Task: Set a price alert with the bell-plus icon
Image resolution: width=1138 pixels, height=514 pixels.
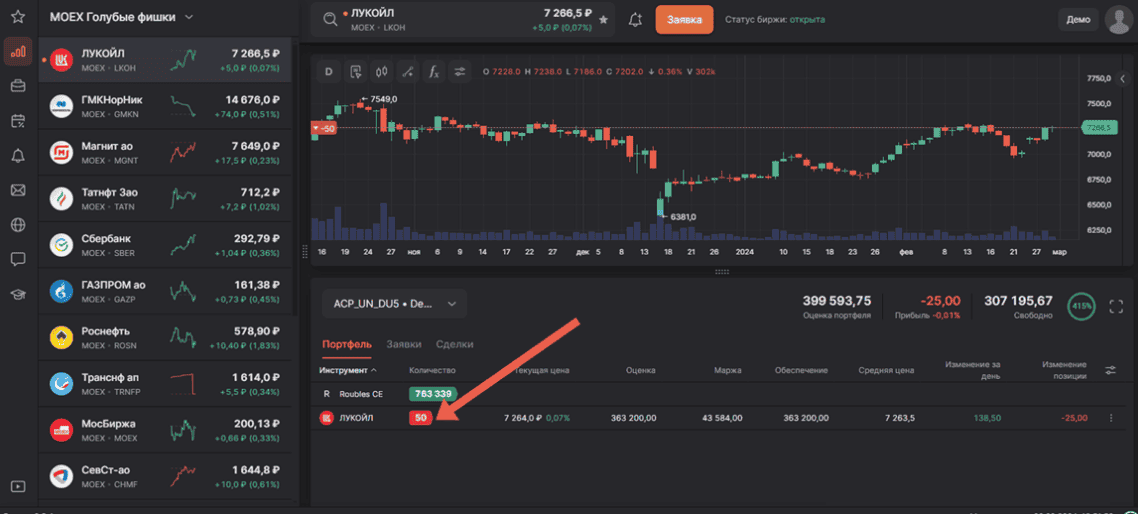Action: 635,20
